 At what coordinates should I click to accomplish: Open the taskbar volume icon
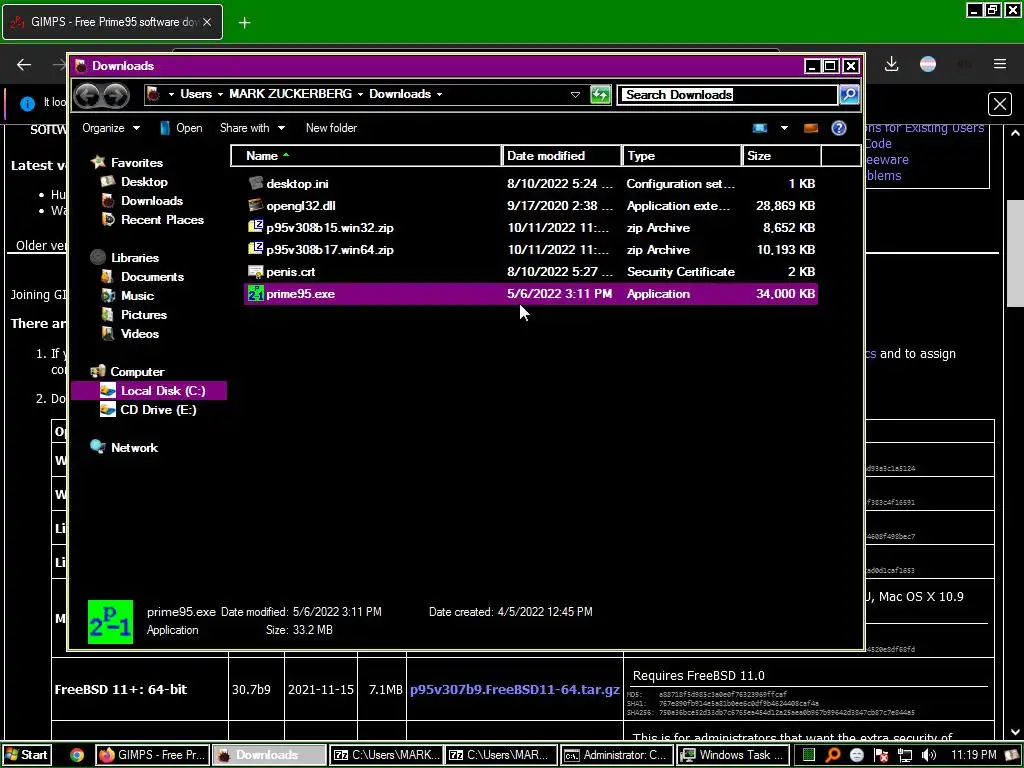click(x=928, y=755)
